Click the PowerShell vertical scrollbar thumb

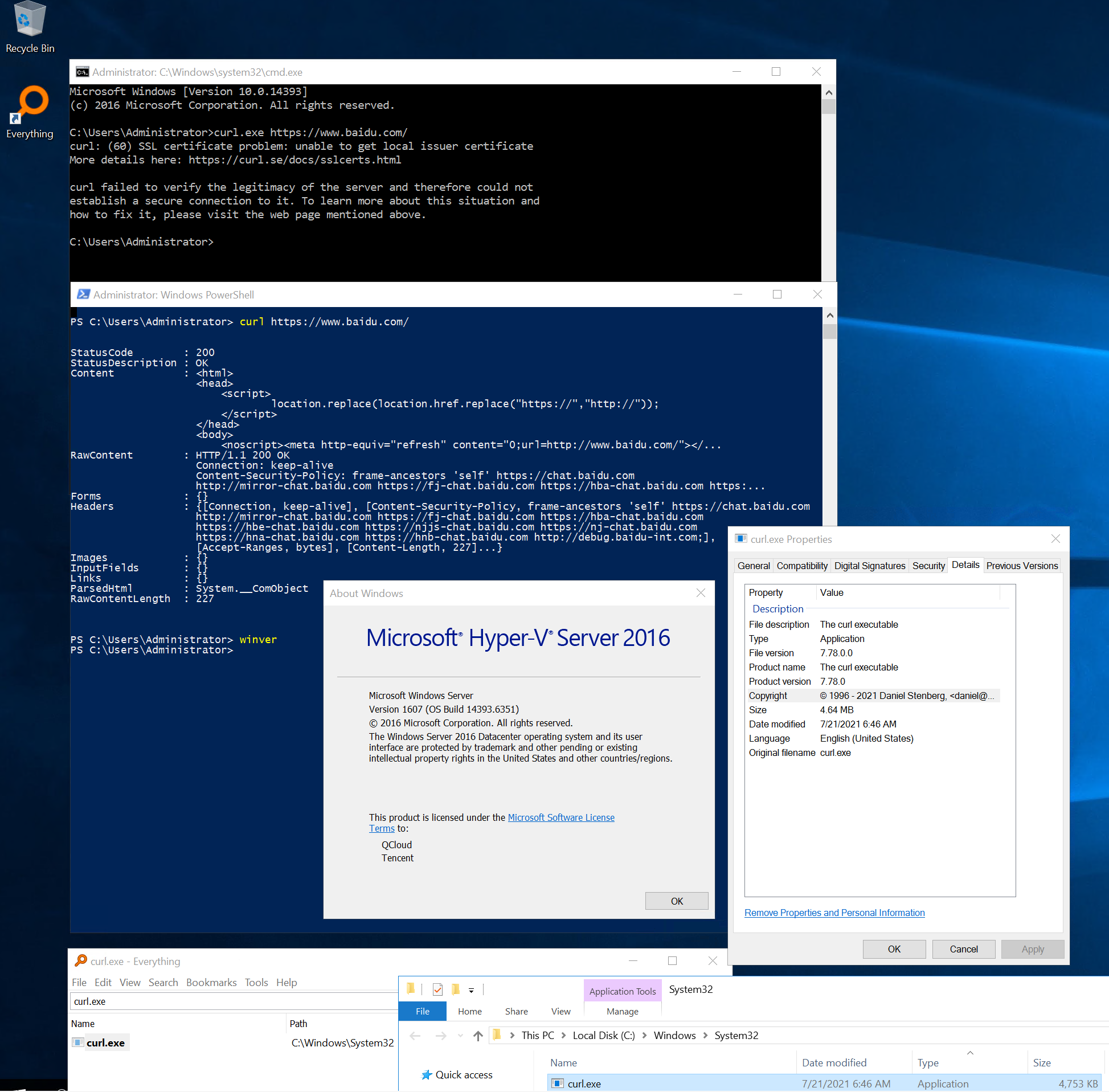829,332
